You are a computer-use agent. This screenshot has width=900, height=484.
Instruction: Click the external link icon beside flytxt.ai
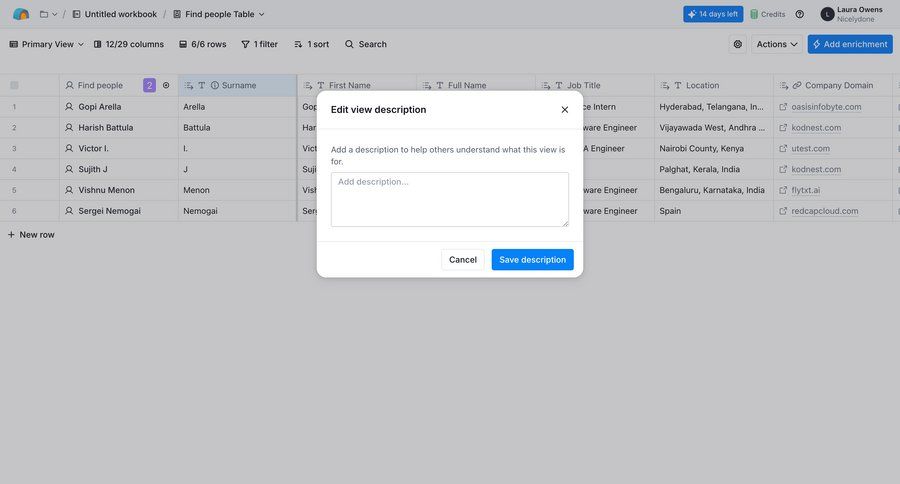(x=783, y=190)
